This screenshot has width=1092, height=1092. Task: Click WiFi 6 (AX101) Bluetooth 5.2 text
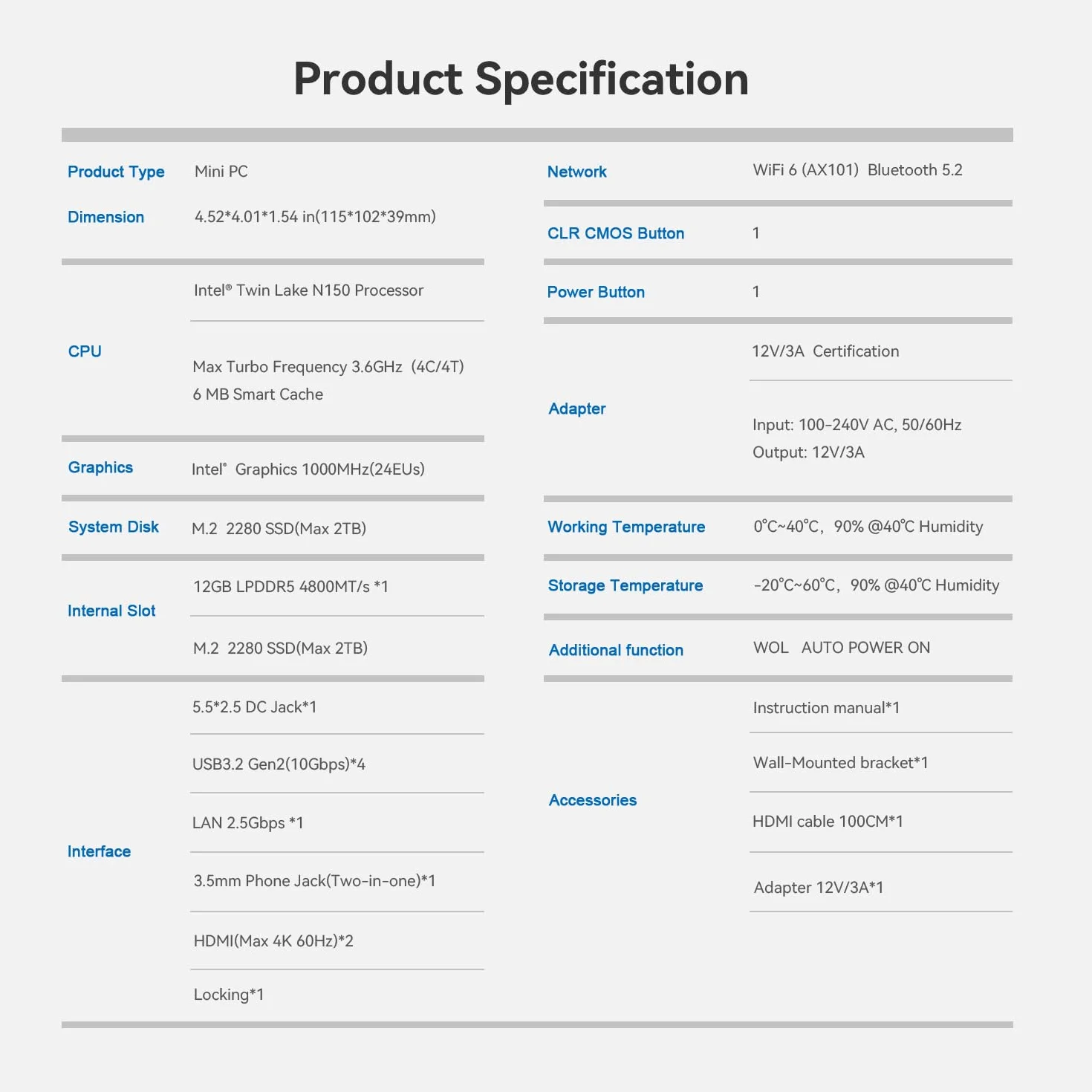[x=857, y=170]
